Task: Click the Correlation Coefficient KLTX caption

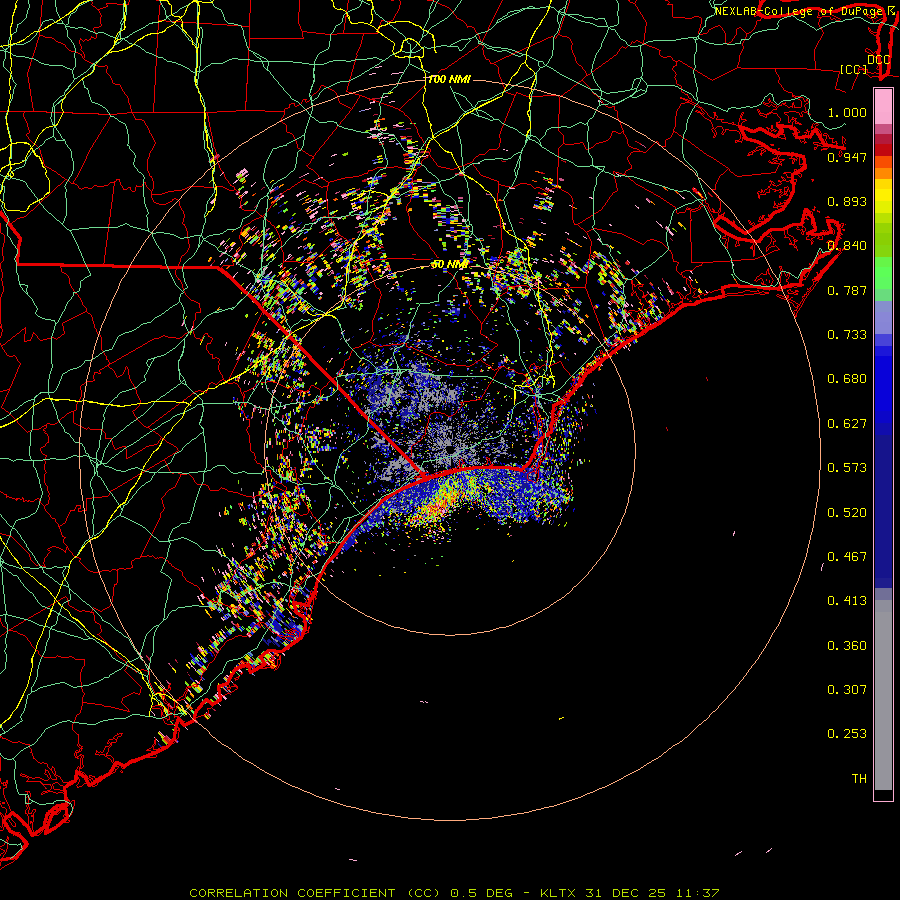Action: (x=454, y=893)
